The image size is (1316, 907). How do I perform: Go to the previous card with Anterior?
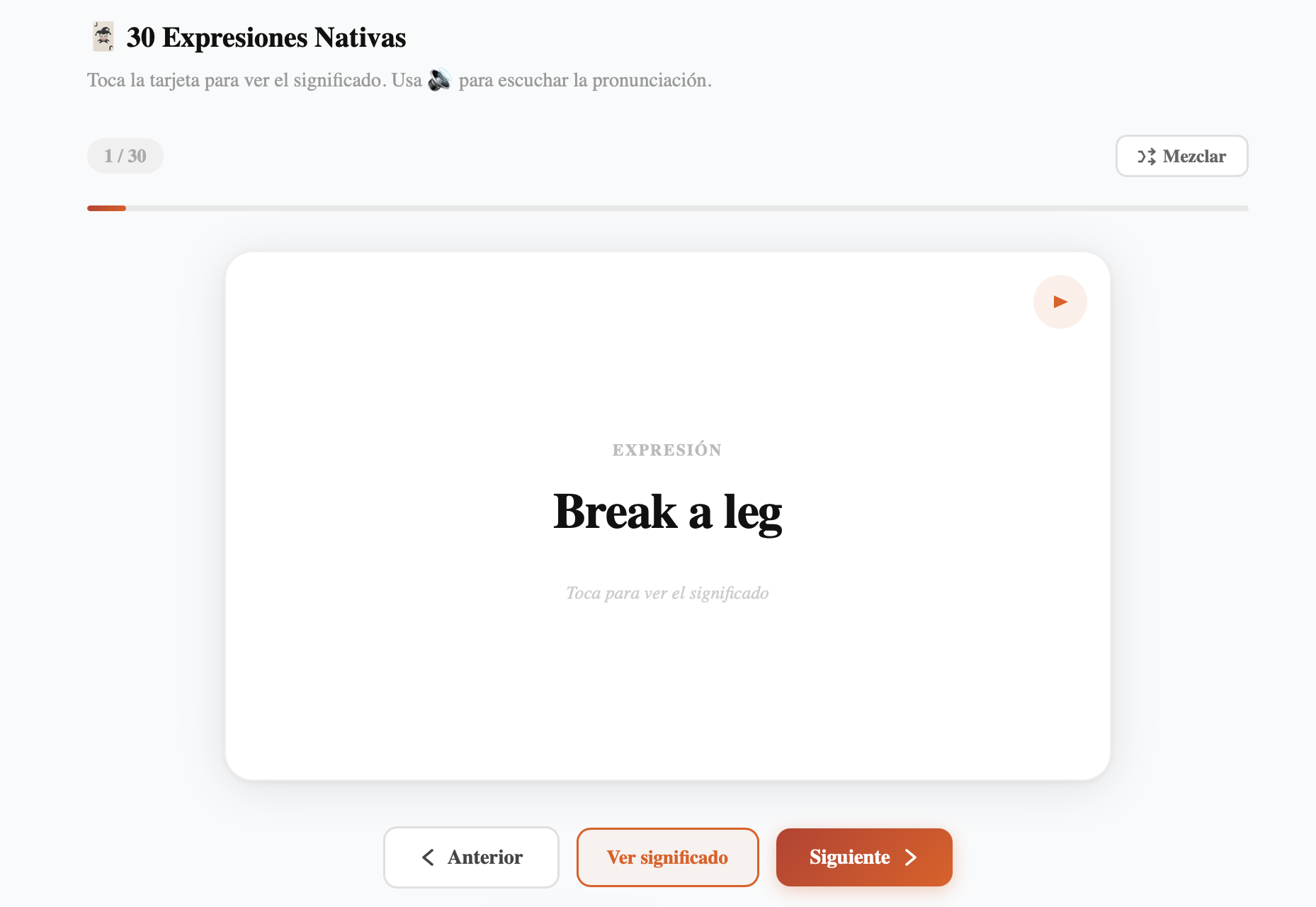pyautogui.click(x=471, y=857)
